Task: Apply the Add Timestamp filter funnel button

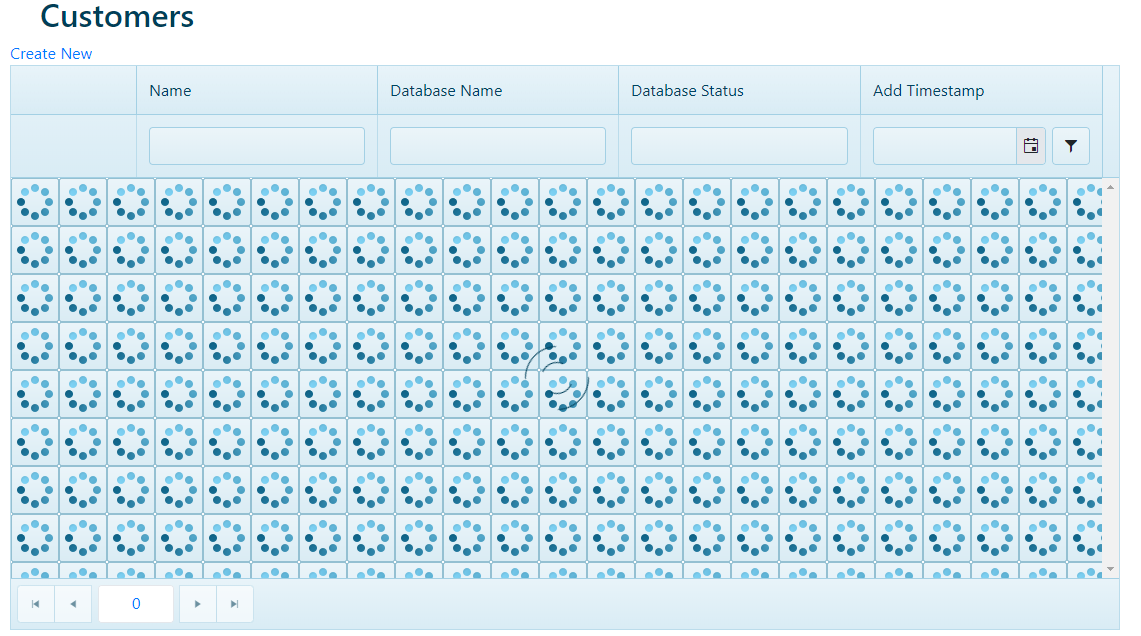Action: point(1070,146)
